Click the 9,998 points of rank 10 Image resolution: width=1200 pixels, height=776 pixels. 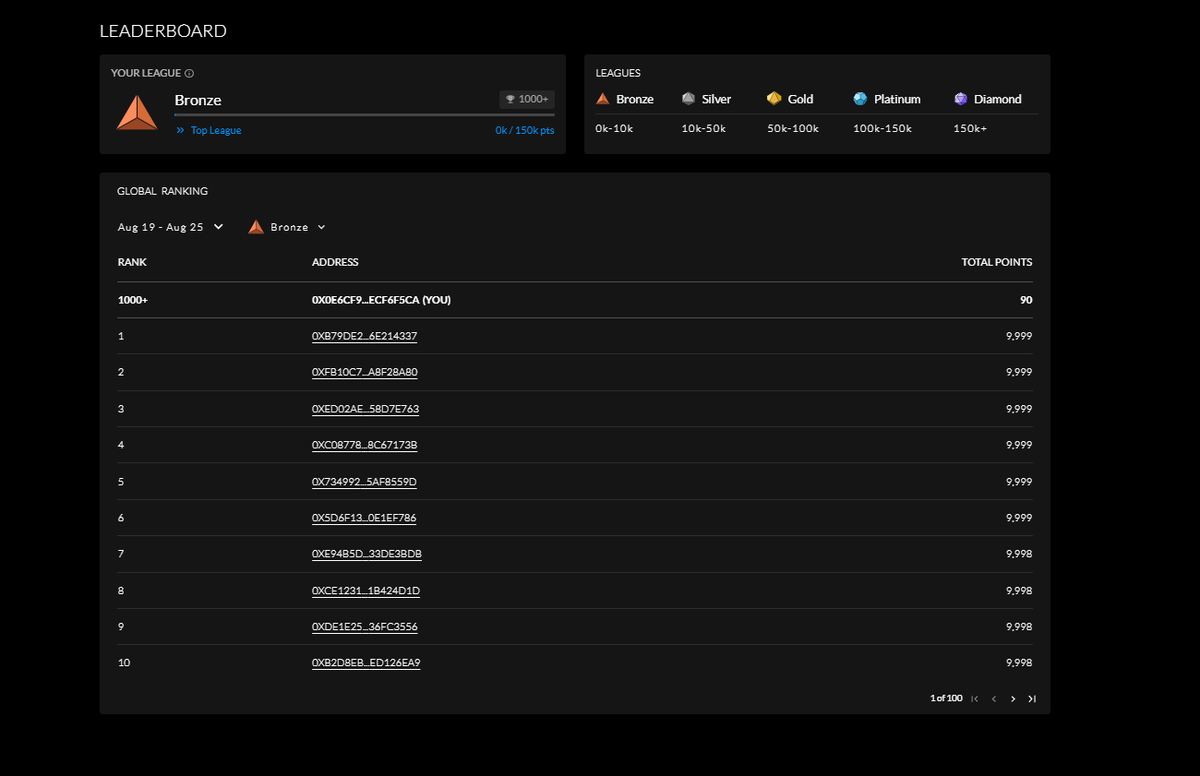(1019, 663)
